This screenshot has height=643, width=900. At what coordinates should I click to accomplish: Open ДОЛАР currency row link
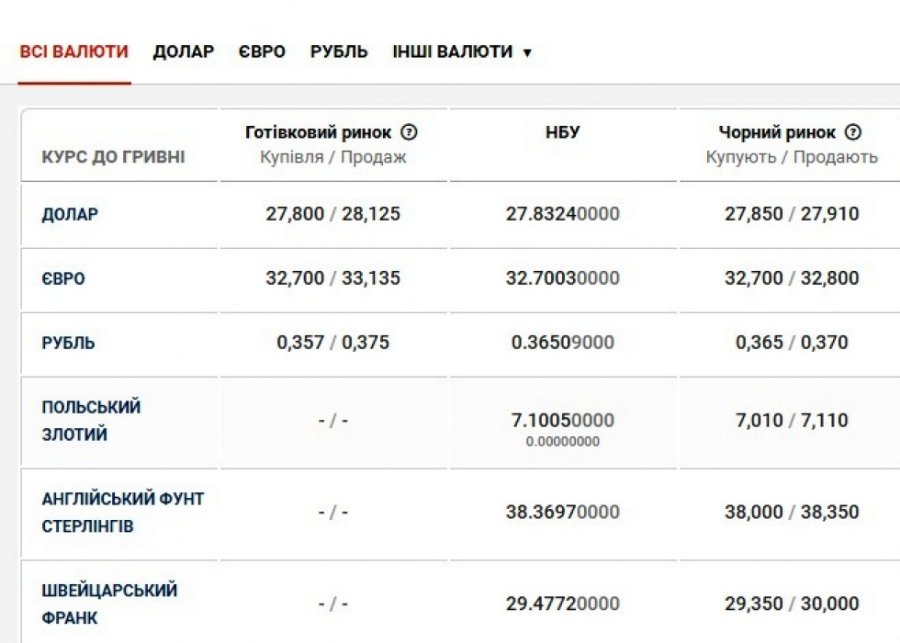coord(70,214)
